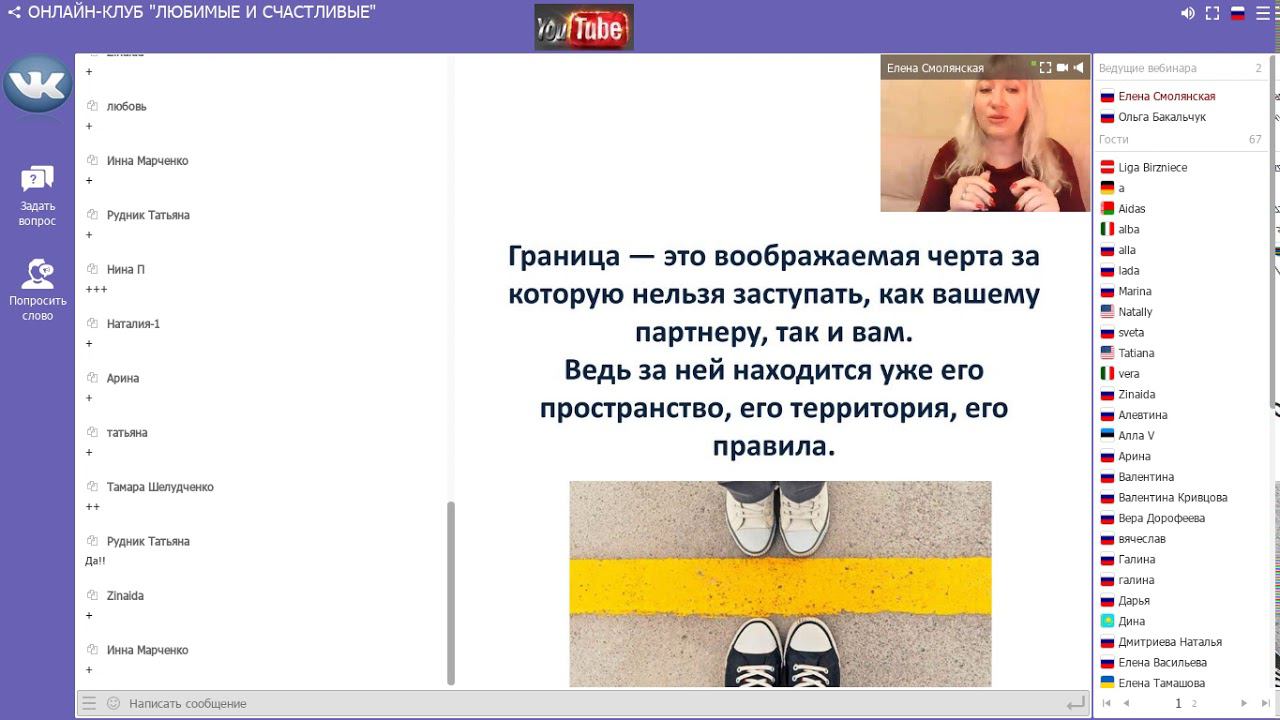
Task: Mute the webinar sound with the speaker icon
Action: 1187,13
